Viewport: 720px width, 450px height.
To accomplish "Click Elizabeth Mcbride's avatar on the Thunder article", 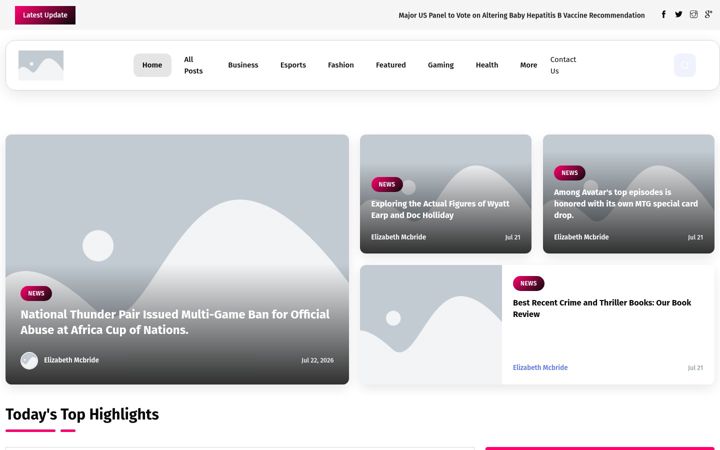I will point(29,360).
